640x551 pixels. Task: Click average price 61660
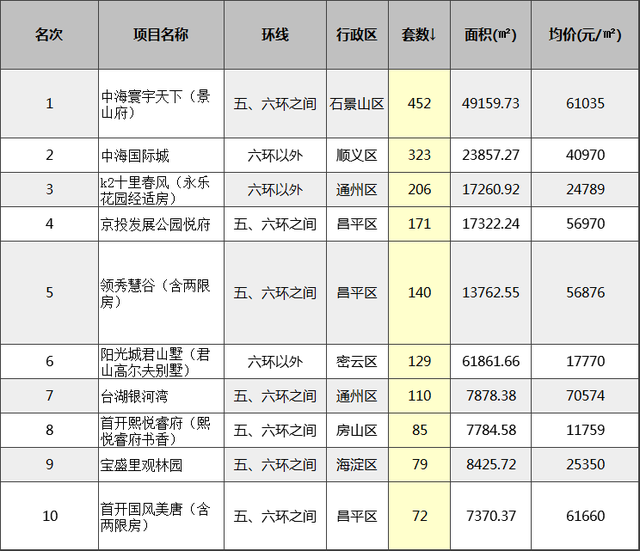585,516
